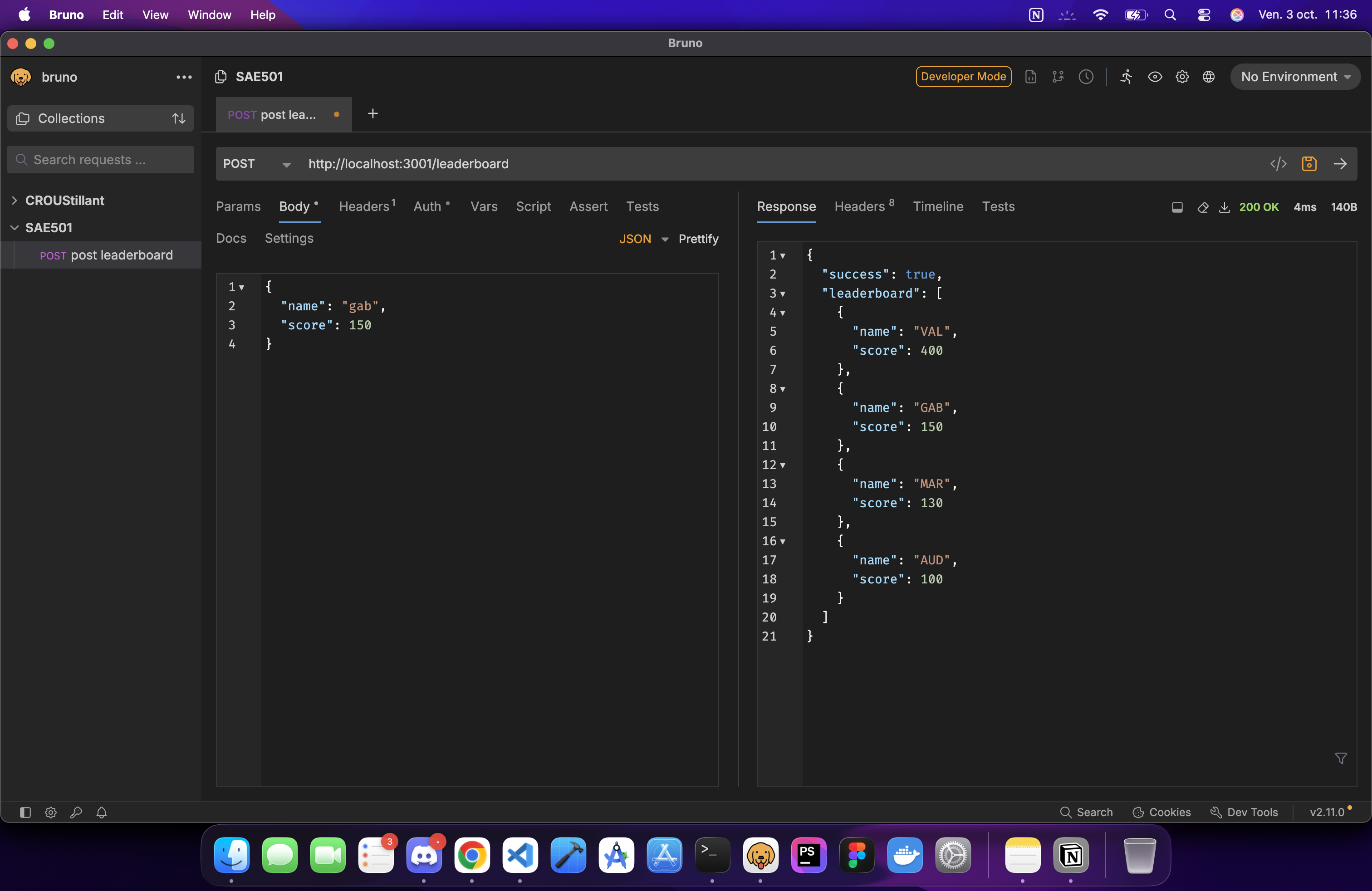Click the eye icon in the toolbar
This screenshot has width=1372, height=891.
point(1155,77)
